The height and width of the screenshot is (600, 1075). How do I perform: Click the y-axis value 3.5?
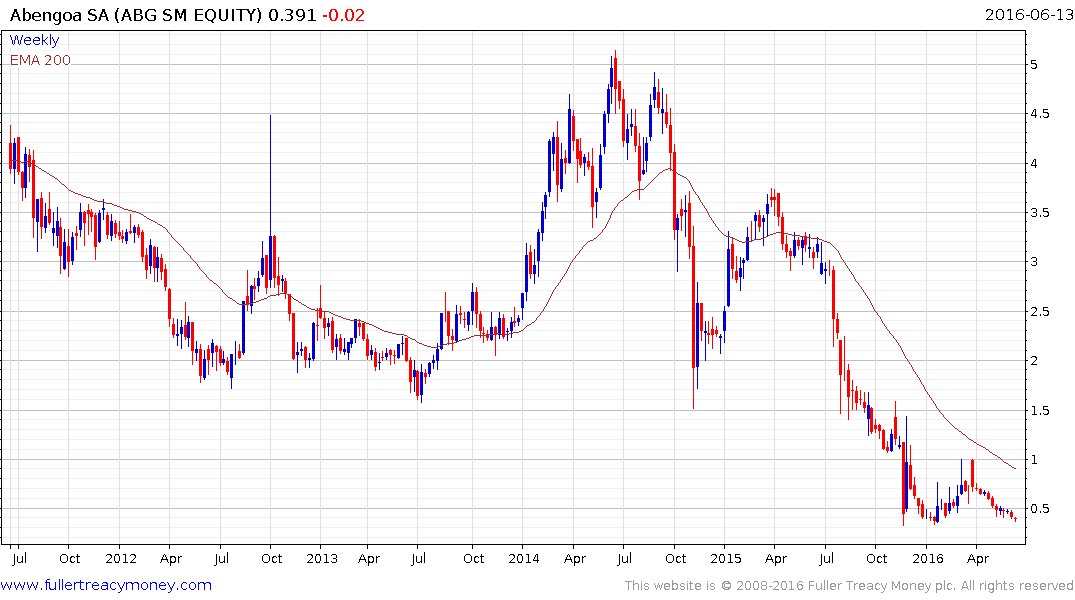click(x=1040, y=213)
